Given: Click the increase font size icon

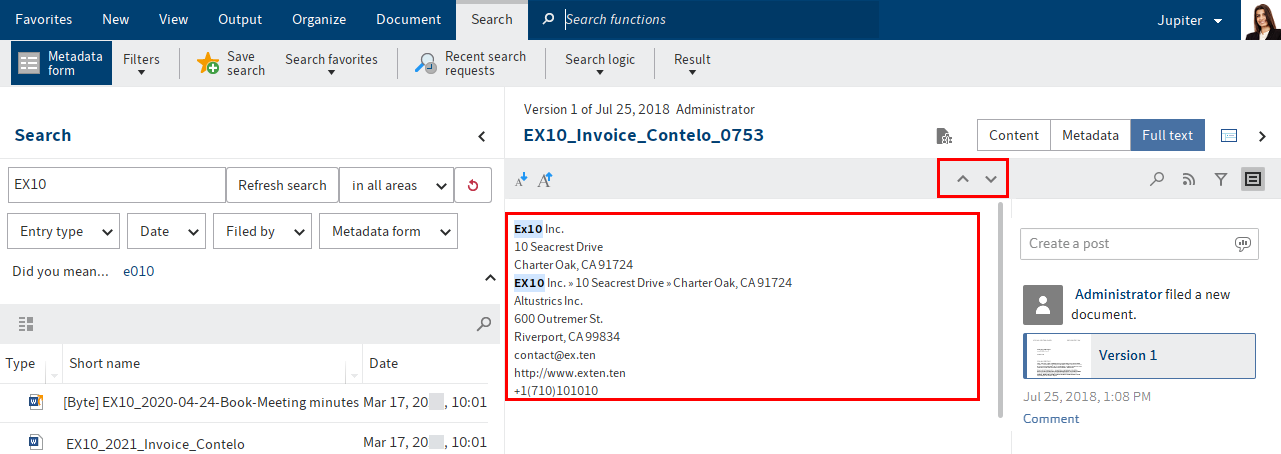Looking at the screenshot, I should [x=545, y=180].
